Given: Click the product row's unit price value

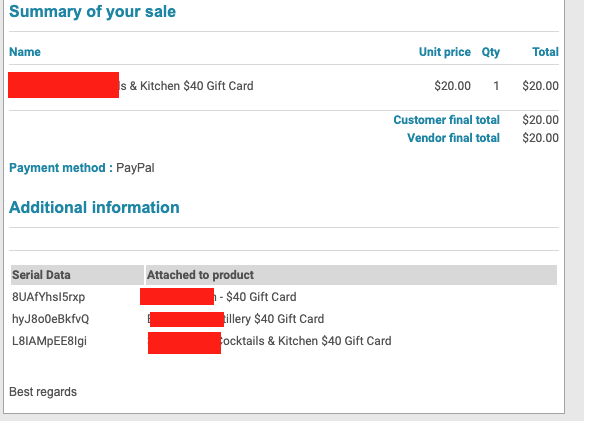Looking at the screenshot, I should coord(452,86).
